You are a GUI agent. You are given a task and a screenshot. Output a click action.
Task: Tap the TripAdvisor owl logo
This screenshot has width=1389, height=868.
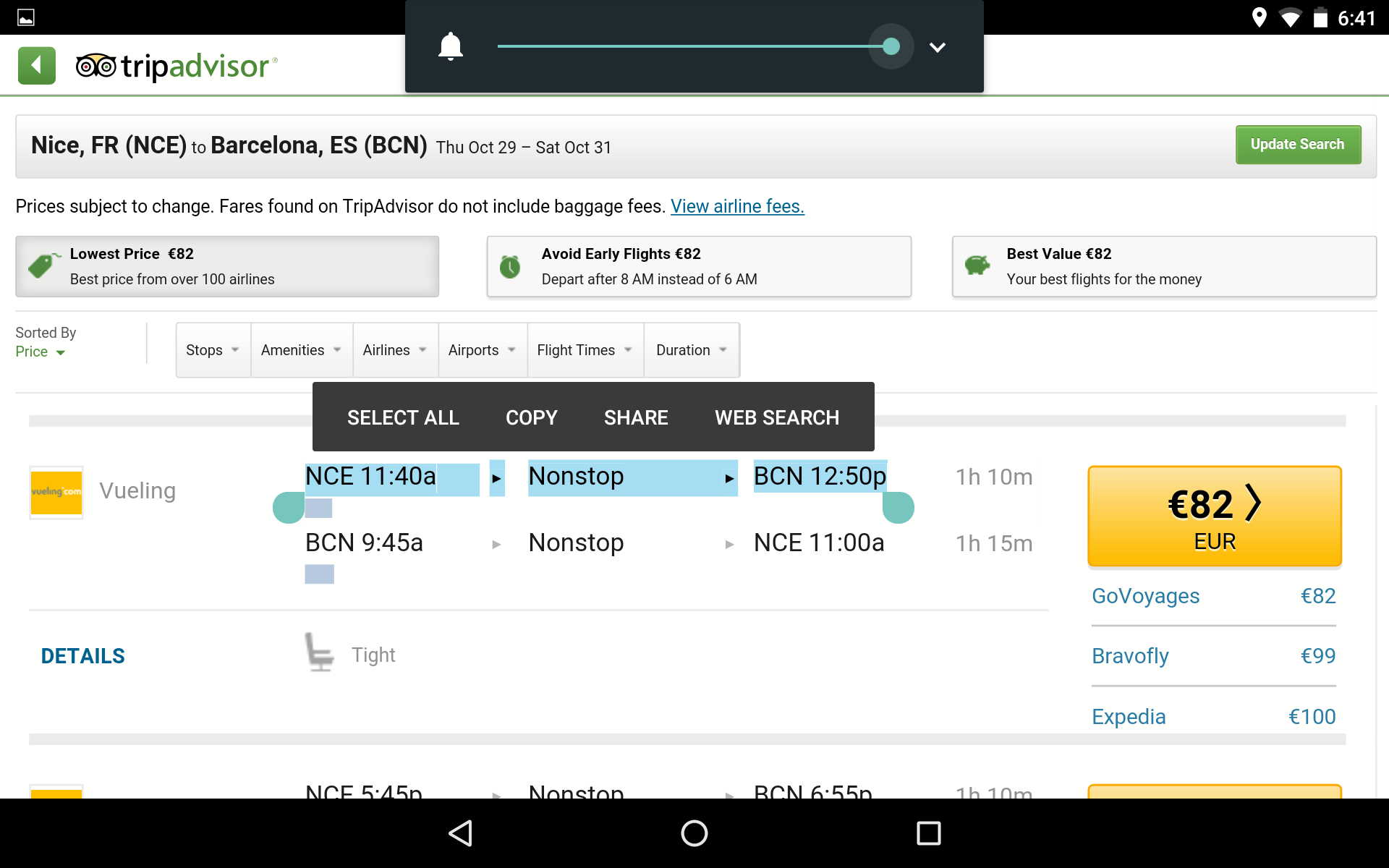[x=95, y=66]
